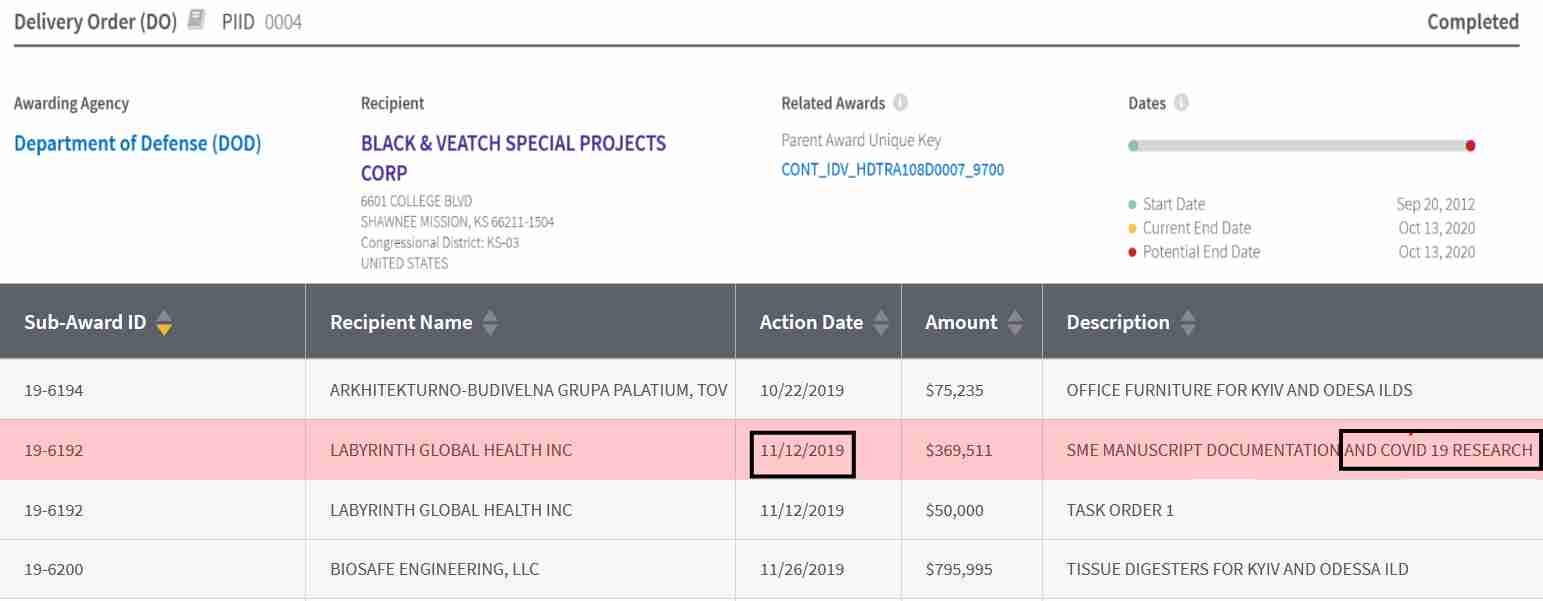1543x601 pixels.
Task: Sort by Action Date column arrows
Action: (x=881, y=322)
